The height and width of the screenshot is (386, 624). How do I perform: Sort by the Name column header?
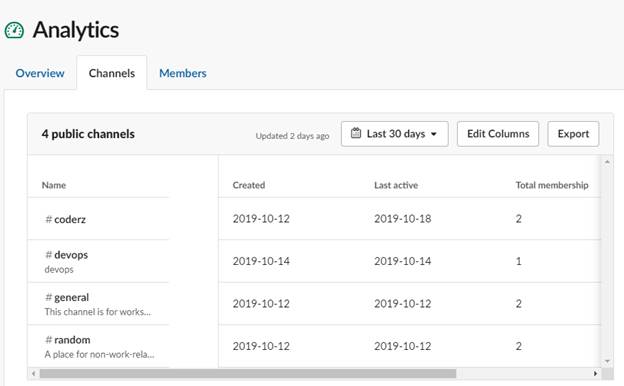[x=54, y=185]
